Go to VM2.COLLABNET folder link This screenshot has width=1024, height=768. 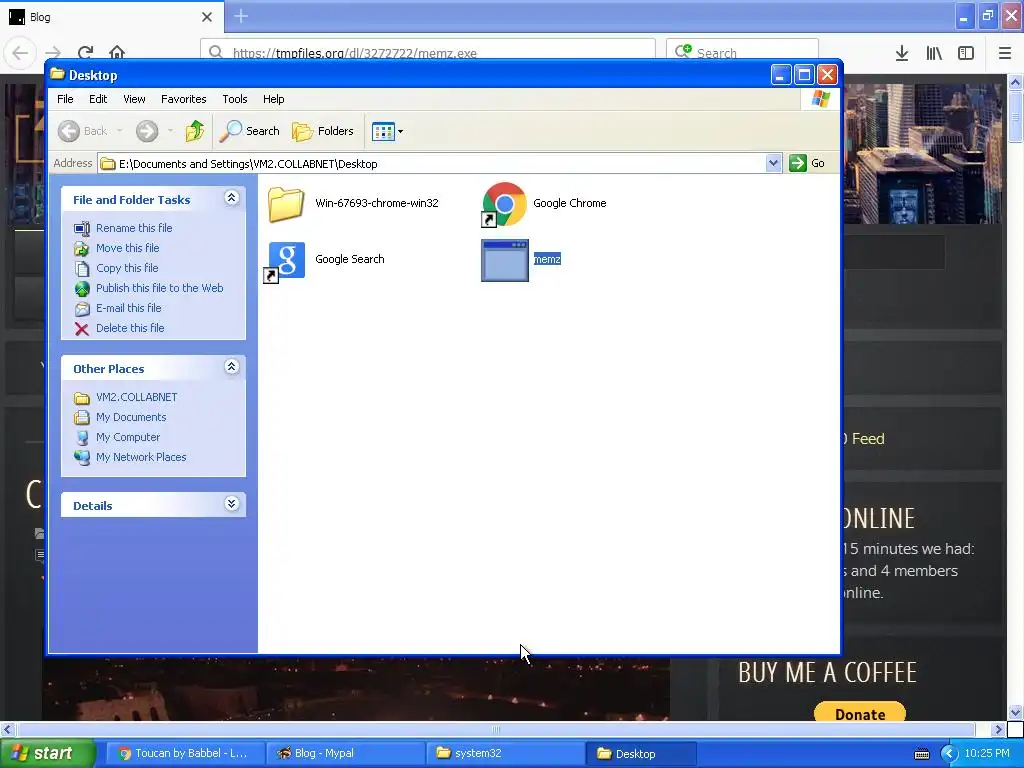(x=136, y=397)
